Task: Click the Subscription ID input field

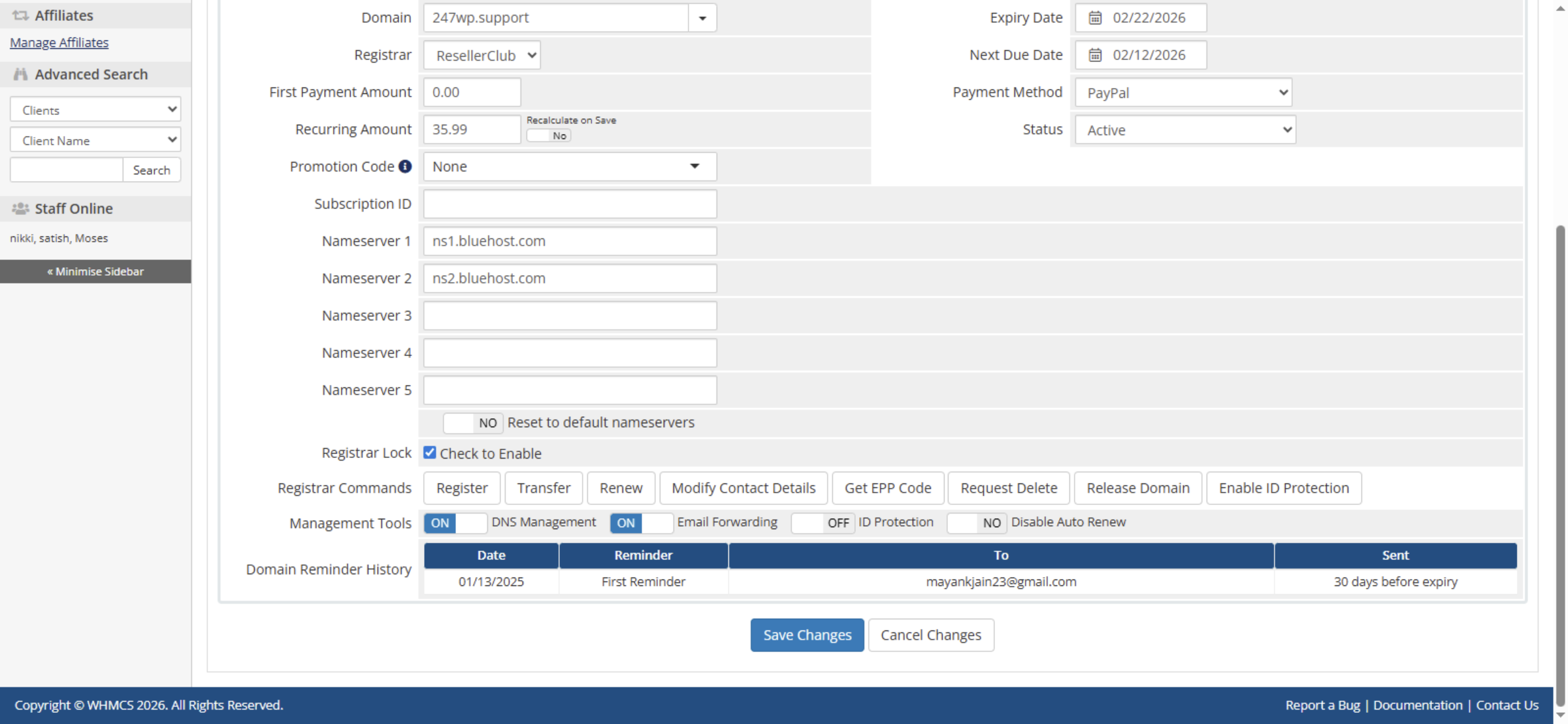Action: coord(568,204)
